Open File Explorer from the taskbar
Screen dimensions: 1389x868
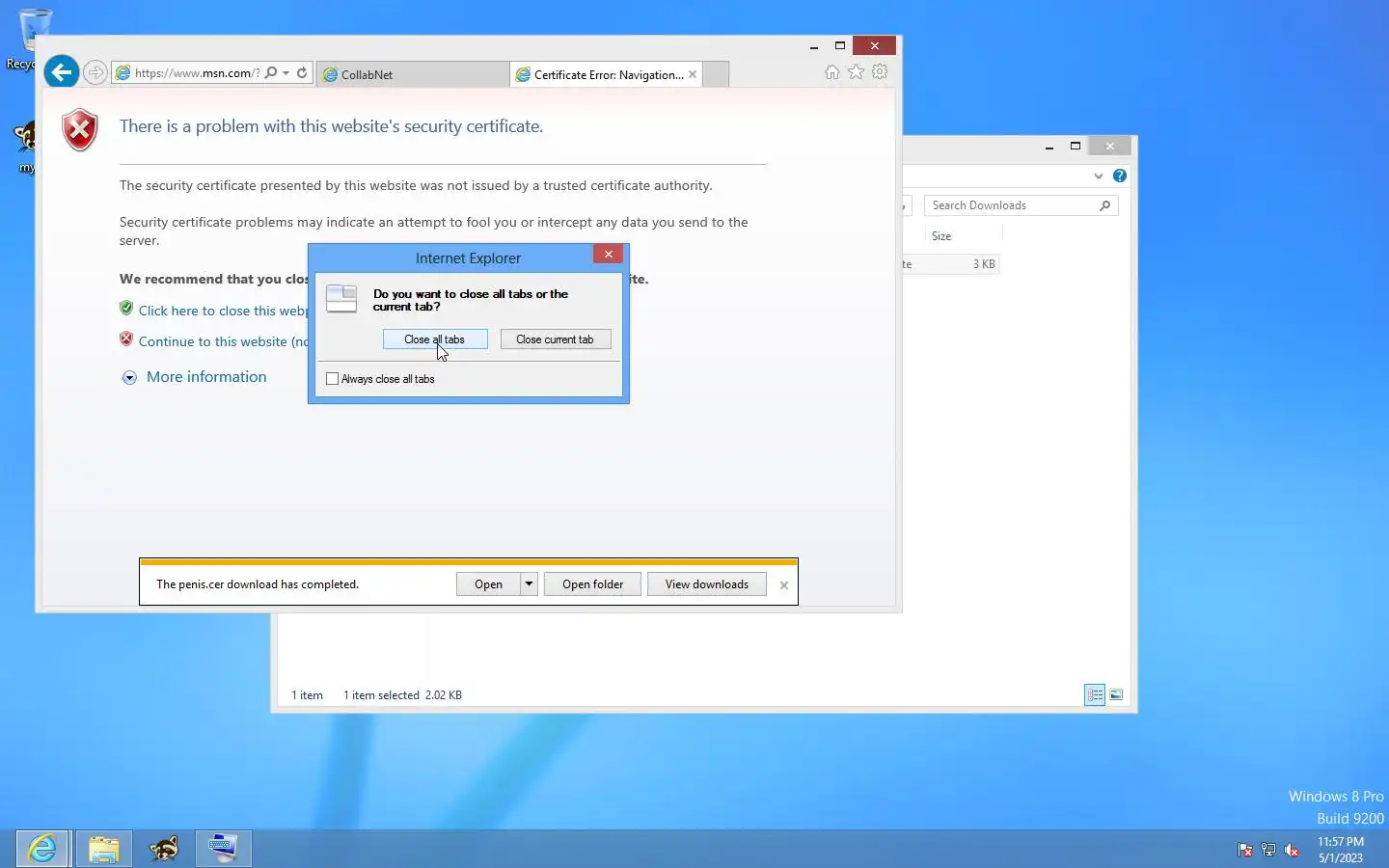103,849
